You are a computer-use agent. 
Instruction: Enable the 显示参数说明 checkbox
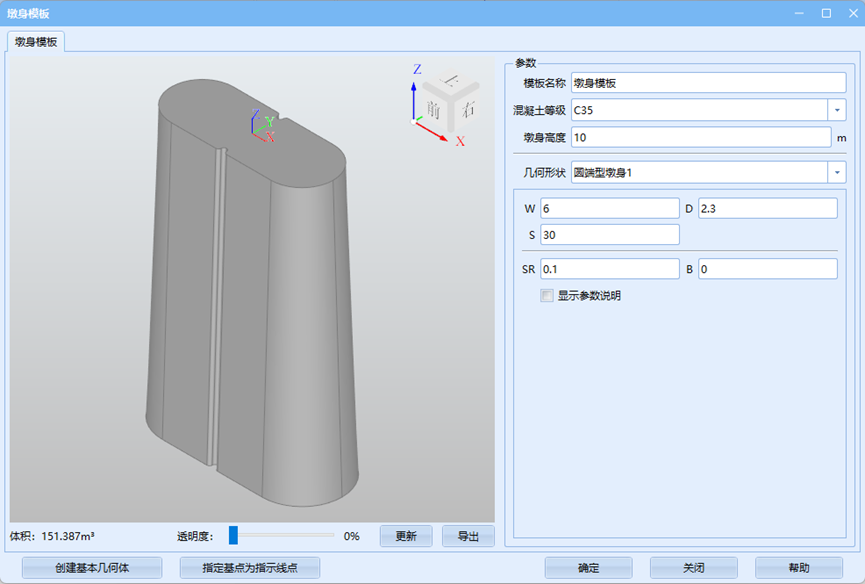[546, 296]
